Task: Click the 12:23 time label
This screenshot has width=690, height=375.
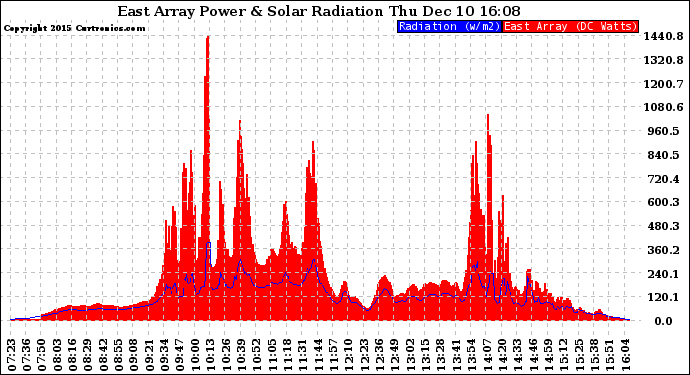Action: (364, 355)
